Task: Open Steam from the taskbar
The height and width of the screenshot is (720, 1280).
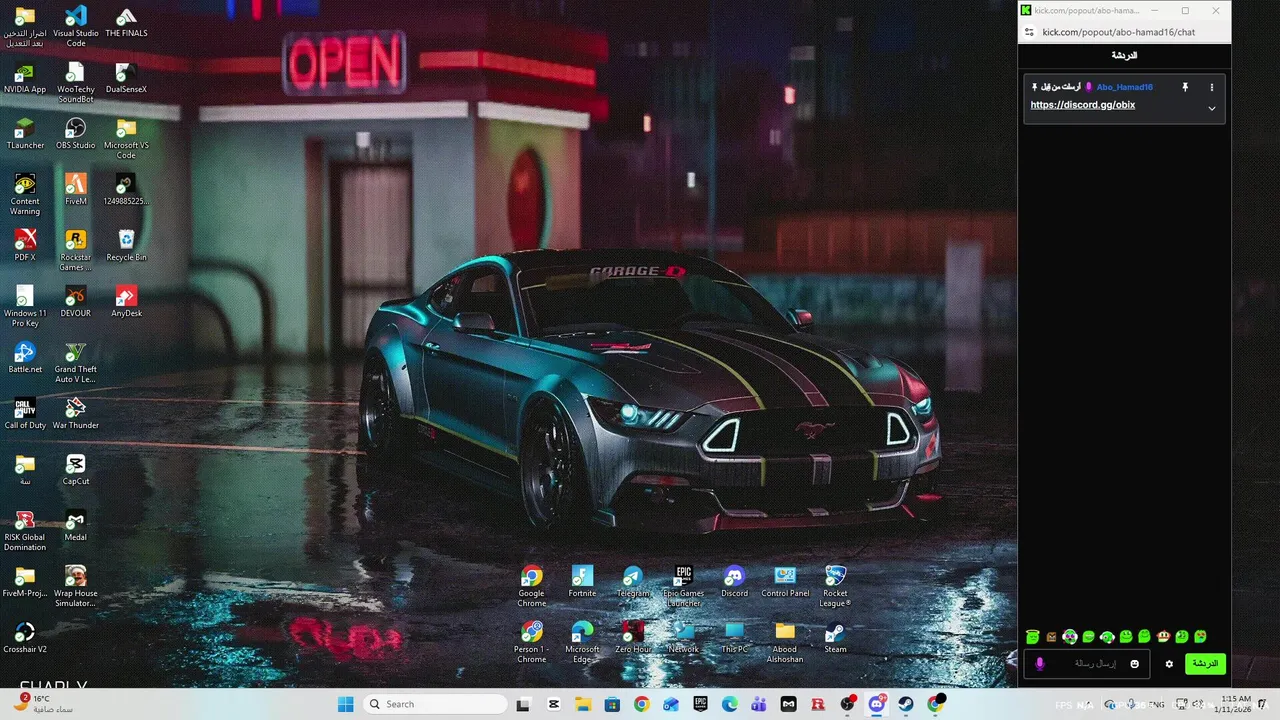Action: 906,704
